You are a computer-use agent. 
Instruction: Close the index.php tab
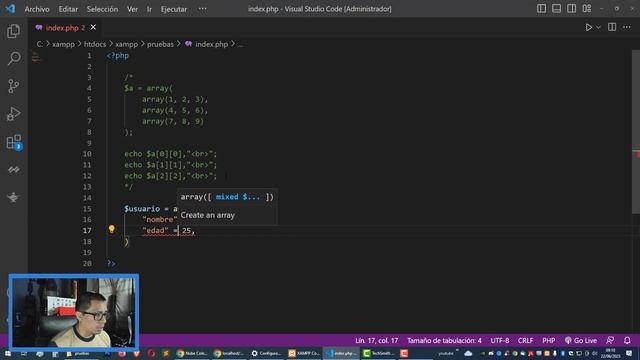(93, 27)
